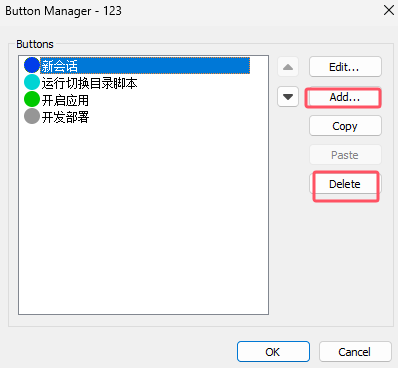Open the Edit... dialog for the selected button
This screenshot has width=398, height=368.
click(x=345, y=67)
